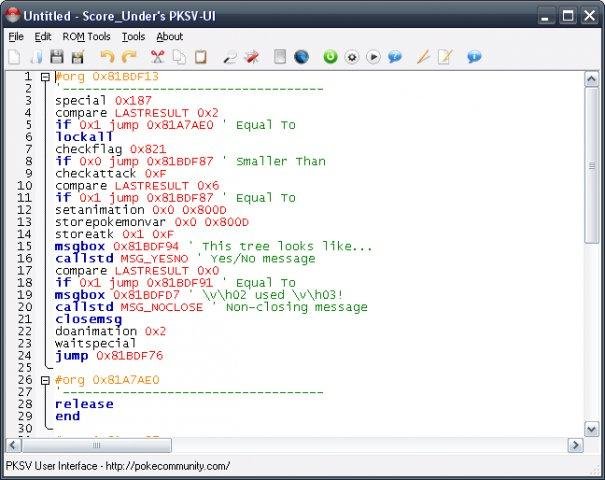Click the Undo arrow icon

(107, 57)
